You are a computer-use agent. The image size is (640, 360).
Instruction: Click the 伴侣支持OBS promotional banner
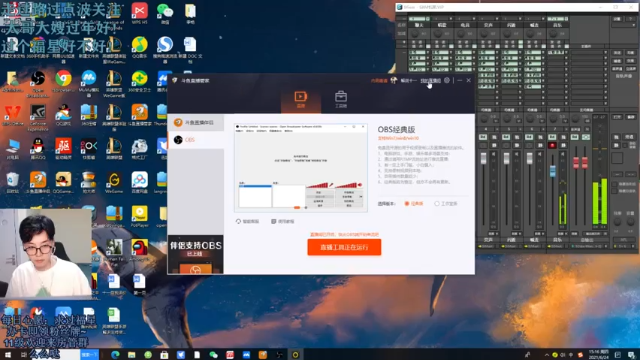(196, 254)
